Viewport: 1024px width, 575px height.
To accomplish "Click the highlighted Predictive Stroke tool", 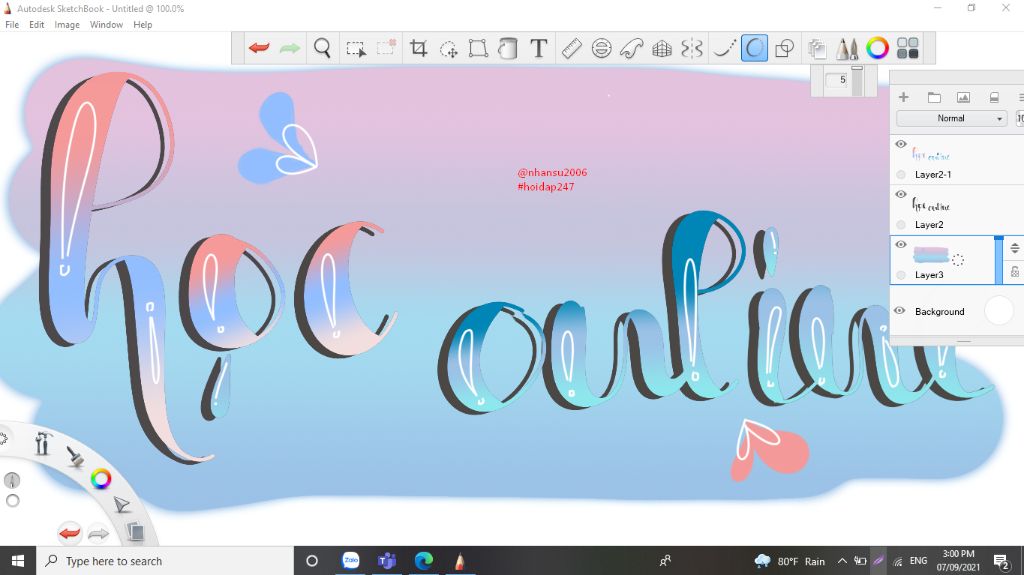I will (754, 48).
